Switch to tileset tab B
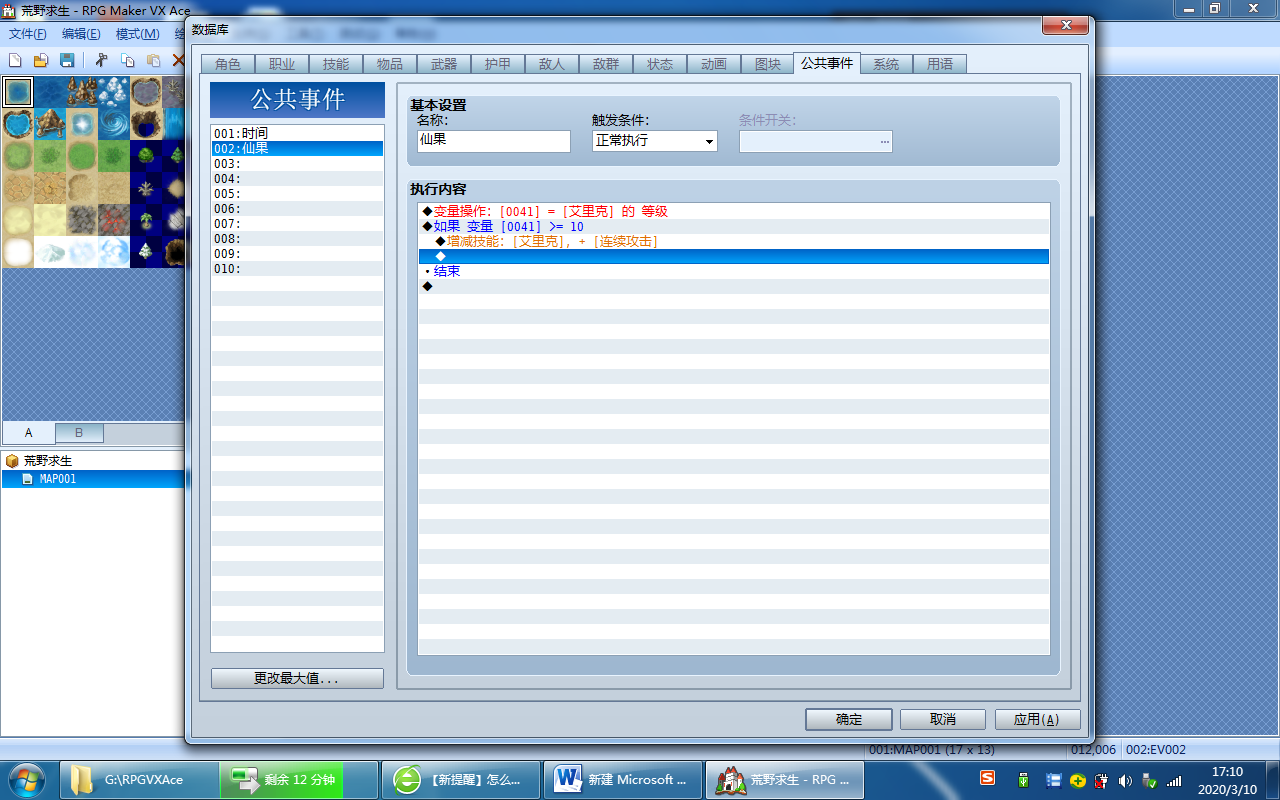1280x800 pixels. pyautogui.click(x=79, y=433)
